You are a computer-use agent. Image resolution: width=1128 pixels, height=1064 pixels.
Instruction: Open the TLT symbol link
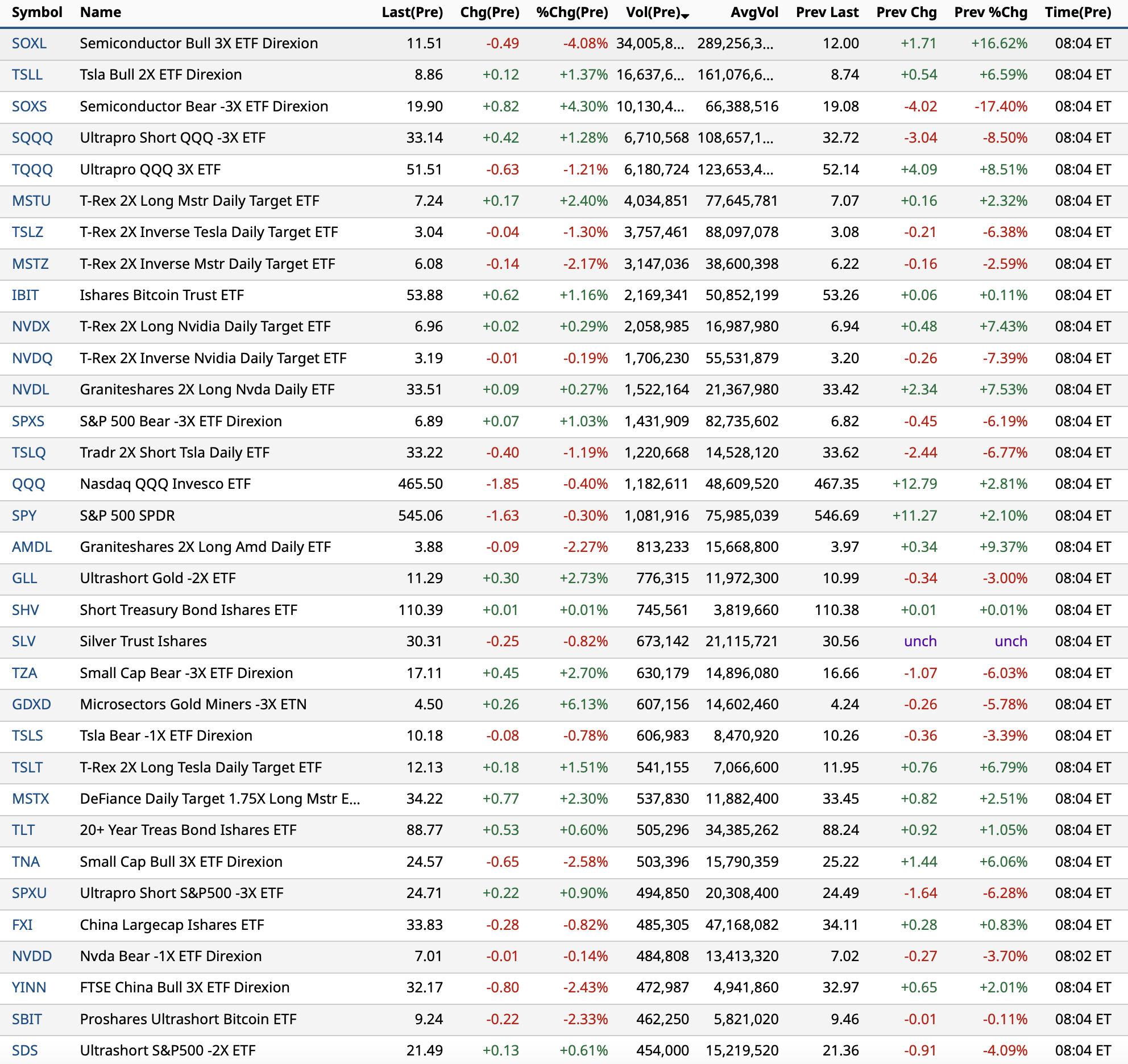(x=23, y=830)
